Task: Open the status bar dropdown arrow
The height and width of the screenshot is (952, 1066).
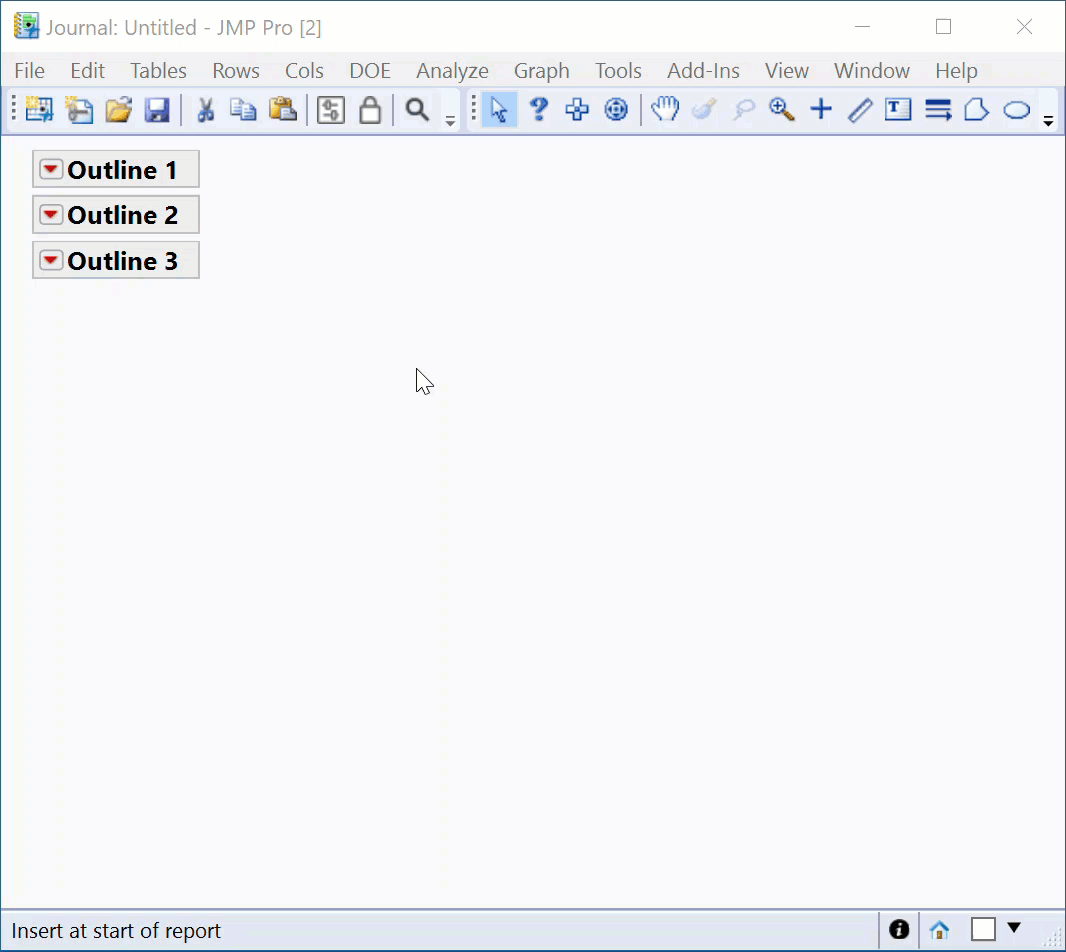Action: [1013, 930]
